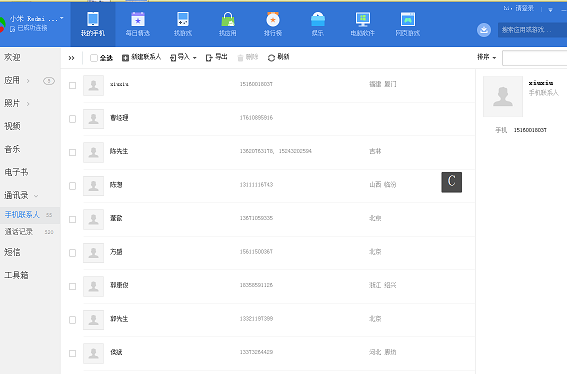This screenshot has height=374, width=567.
Task: Select 手机联系人 in the sidebar
Action: click(22, 215)
